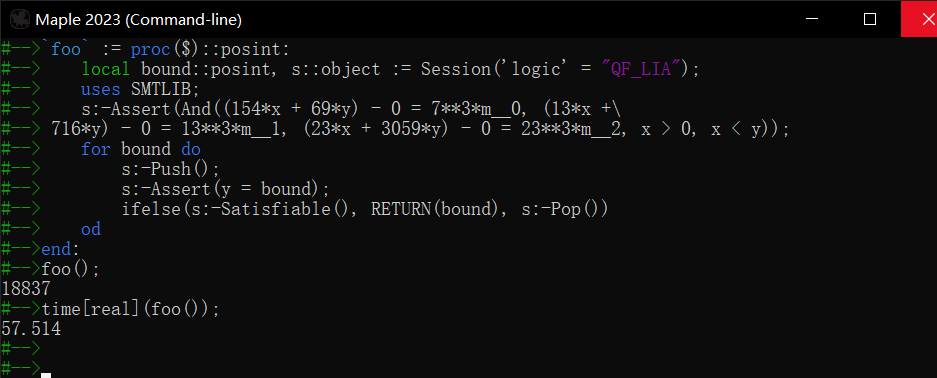Click the output value 18837
This screenshot has height=378, width=937.
tap(26, 289)
